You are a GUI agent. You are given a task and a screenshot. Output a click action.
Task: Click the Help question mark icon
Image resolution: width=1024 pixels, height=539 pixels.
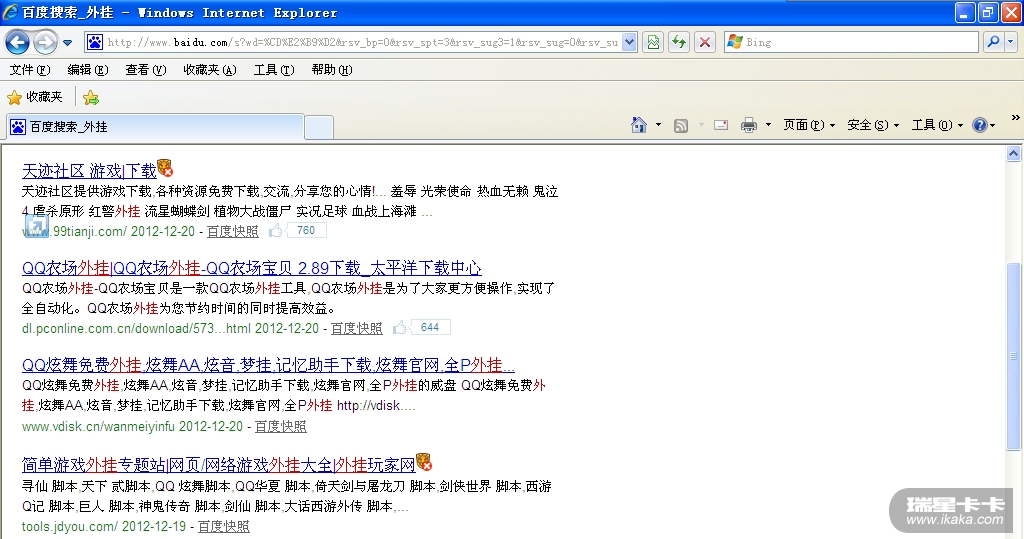(980, 125)
